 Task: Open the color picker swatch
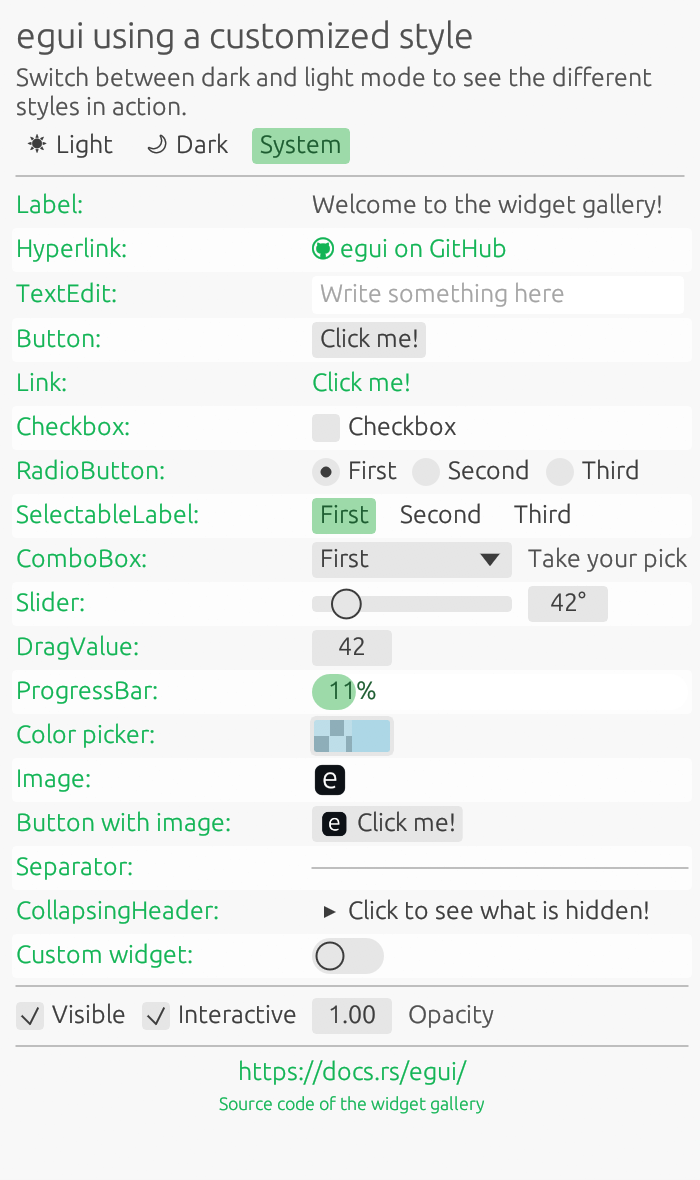click(x=352, y=735)
